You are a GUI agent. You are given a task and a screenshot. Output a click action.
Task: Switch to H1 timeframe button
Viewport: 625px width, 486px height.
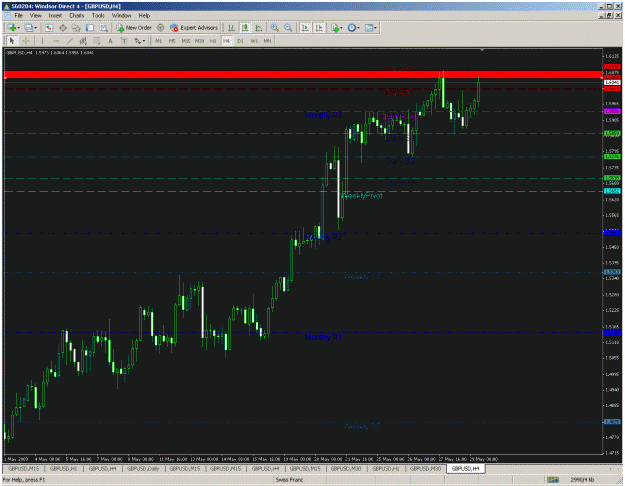pyautogui.click(x=213, y=41)
